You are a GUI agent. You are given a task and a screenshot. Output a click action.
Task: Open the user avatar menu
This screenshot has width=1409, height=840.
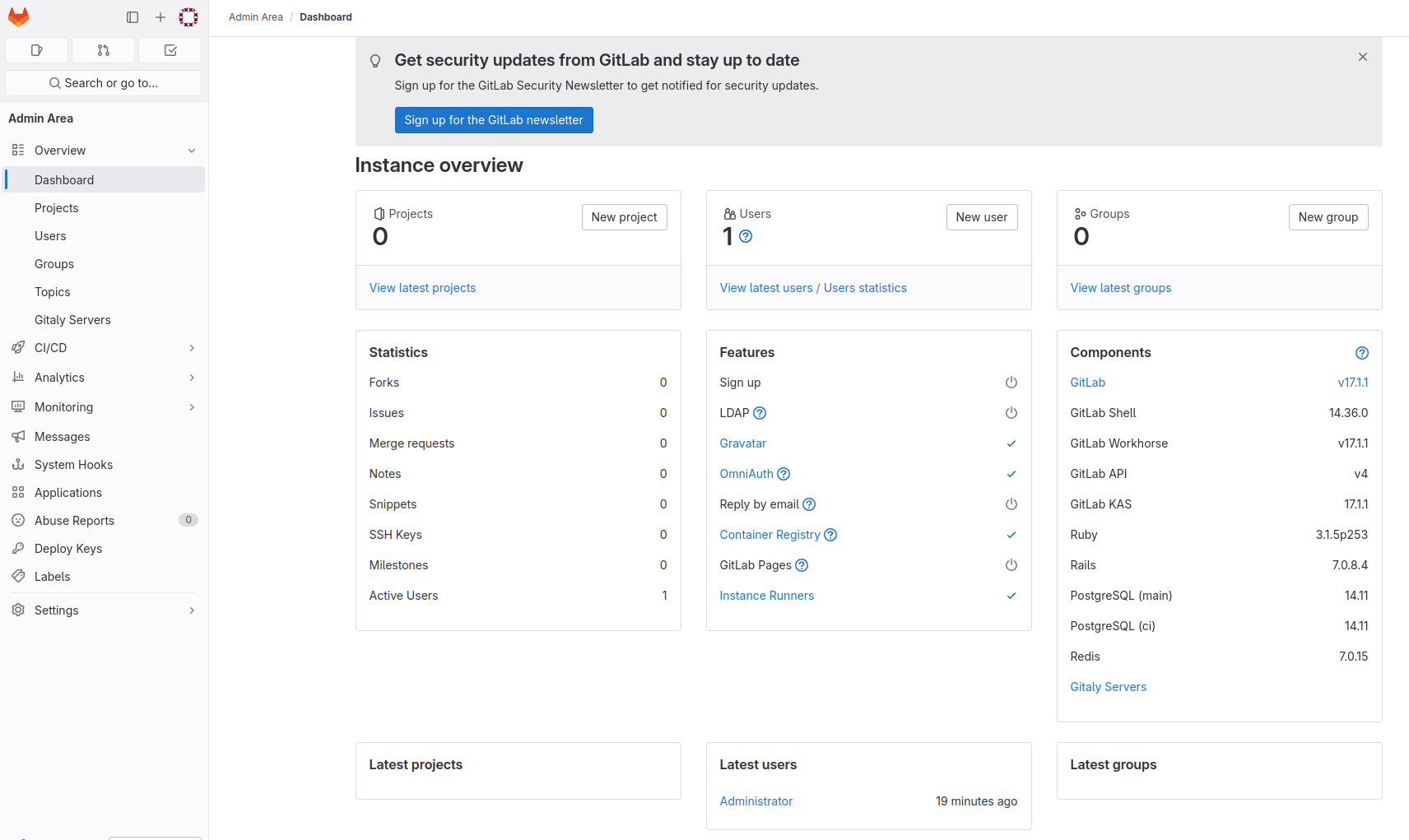click(x=188, y=16)
